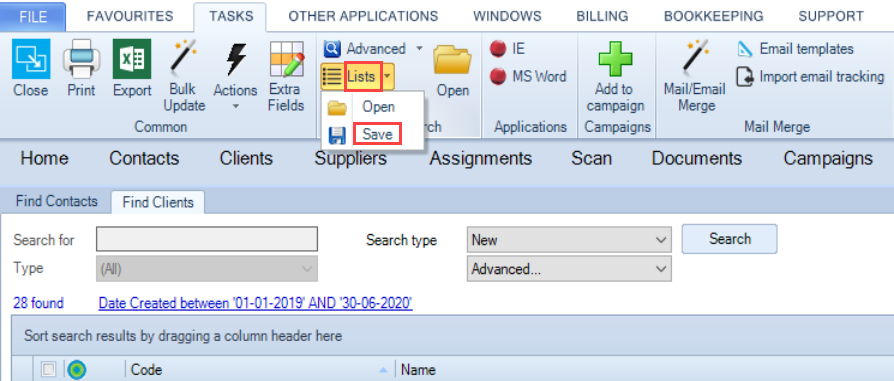Select the TASKS ribbon tab
Screen dimensions: 894x381
pyautogui.click(x=231, y=17)
